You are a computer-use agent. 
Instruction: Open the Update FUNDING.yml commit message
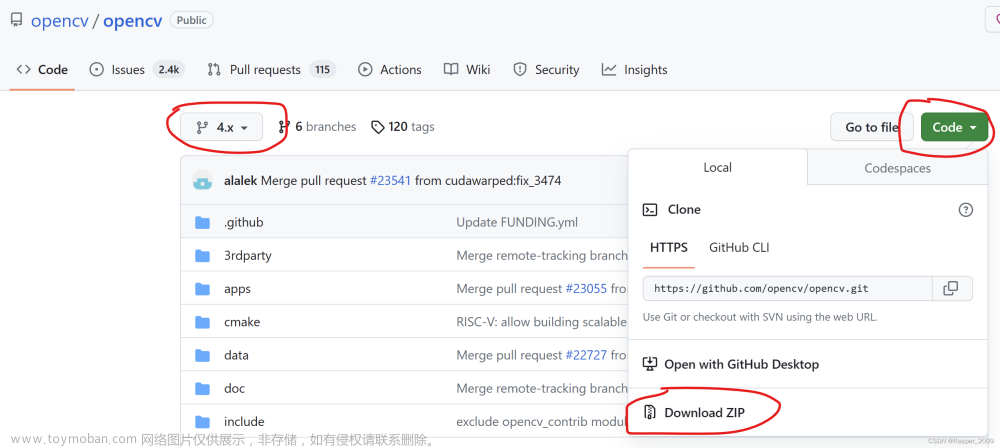point(517,223)
